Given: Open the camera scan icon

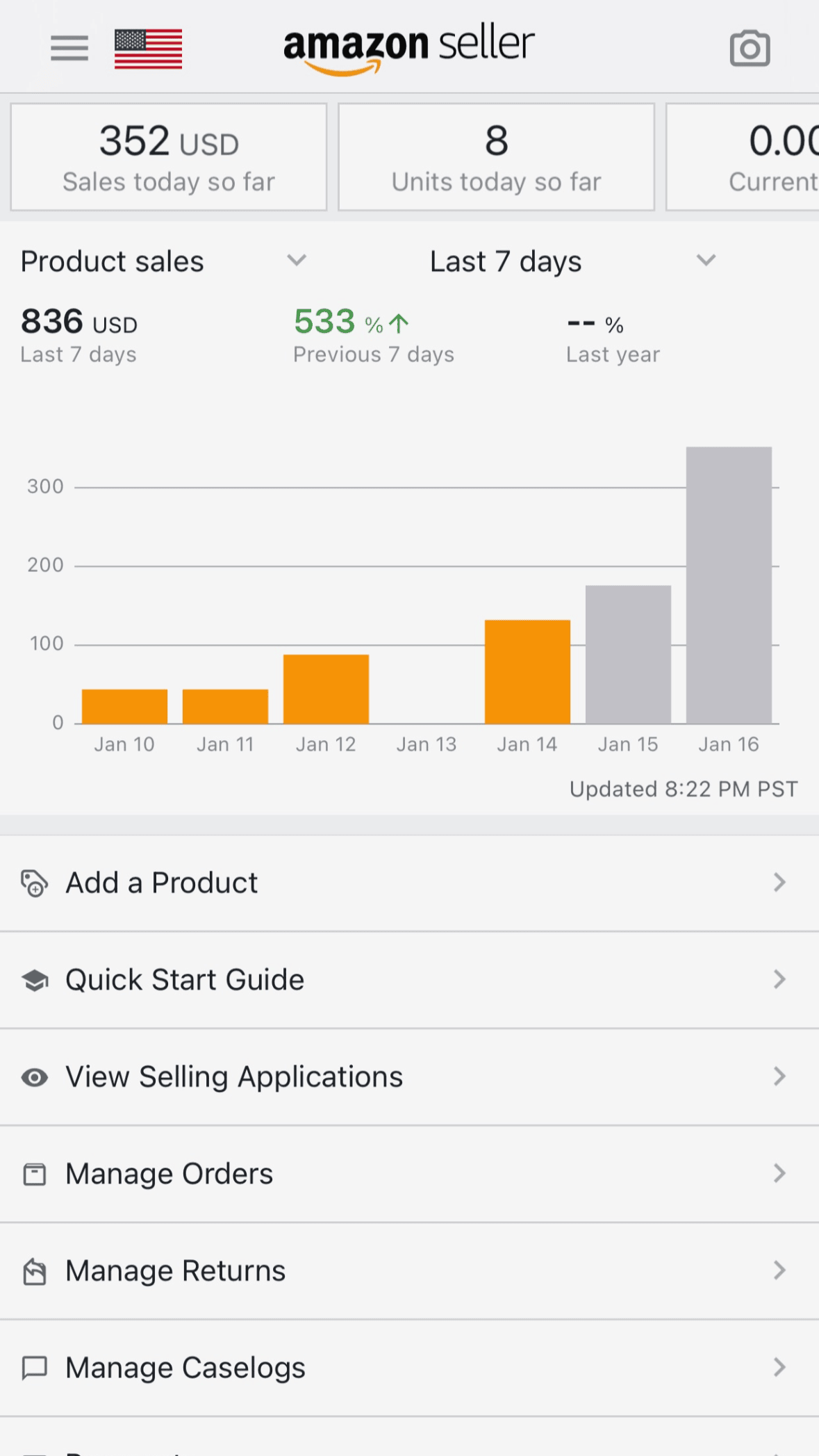Looking at the screenshot, I should tap(750, 49).
